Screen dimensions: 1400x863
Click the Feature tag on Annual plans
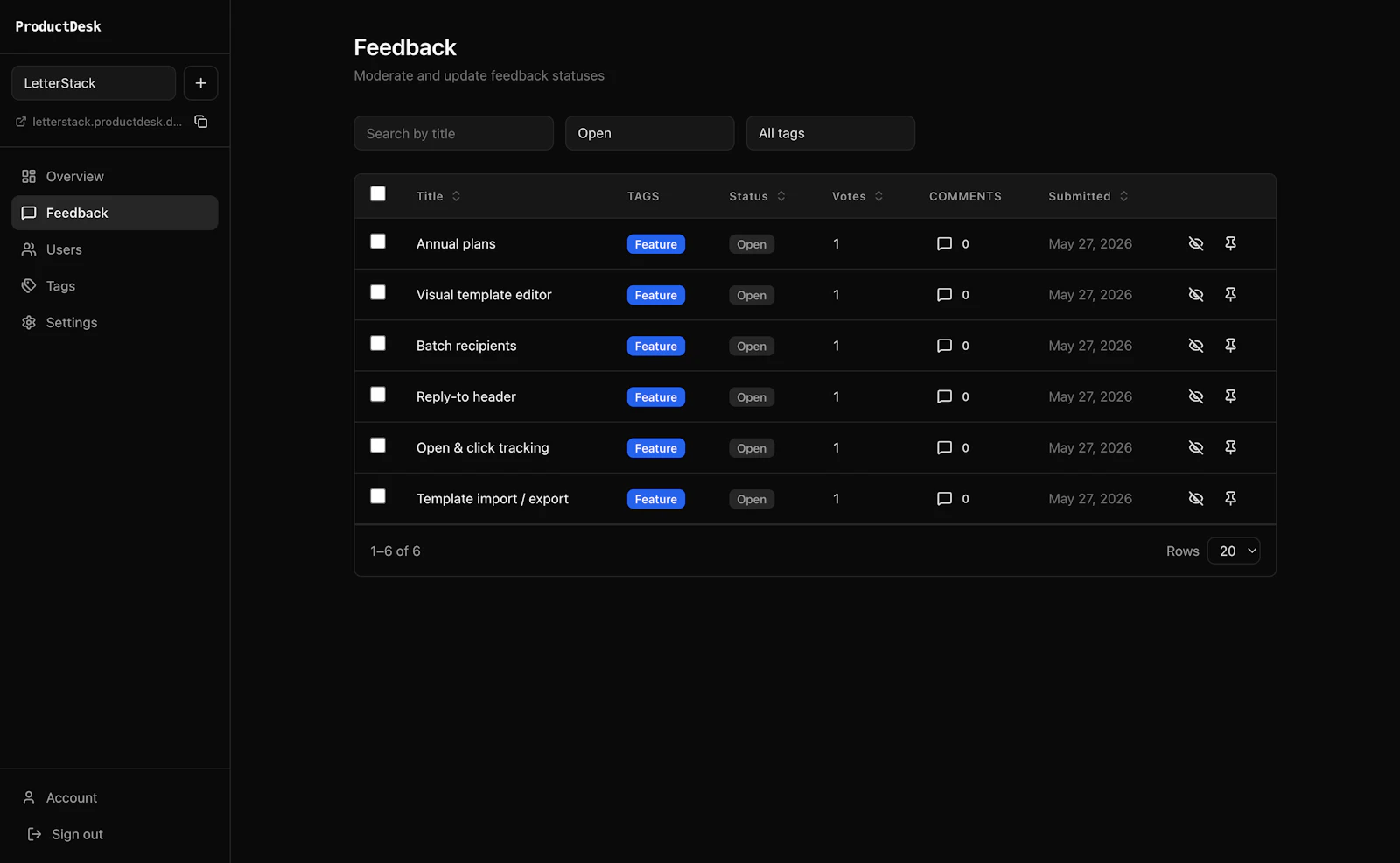[656, 244]
